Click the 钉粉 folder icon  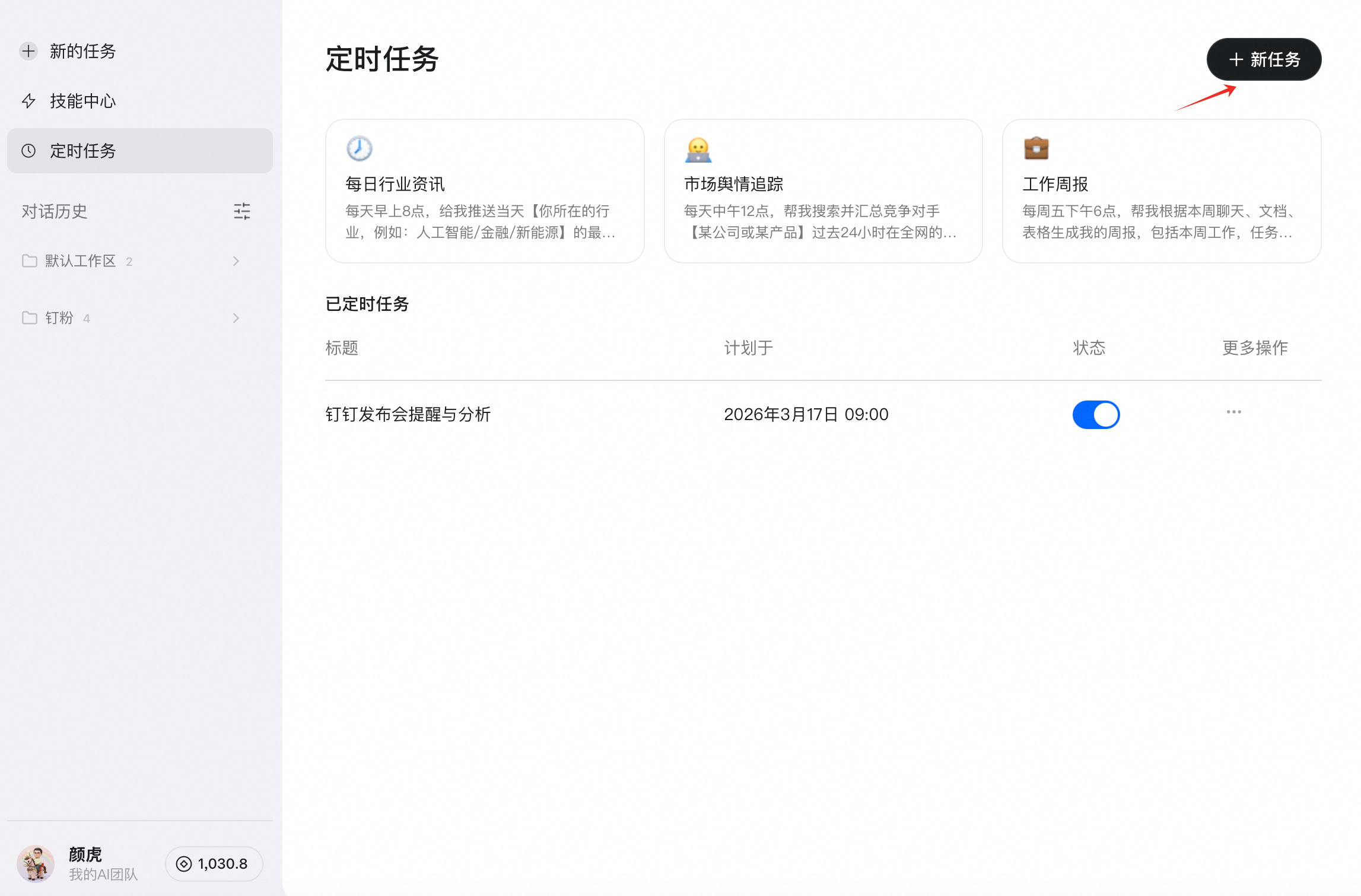[x=30, y=318]
